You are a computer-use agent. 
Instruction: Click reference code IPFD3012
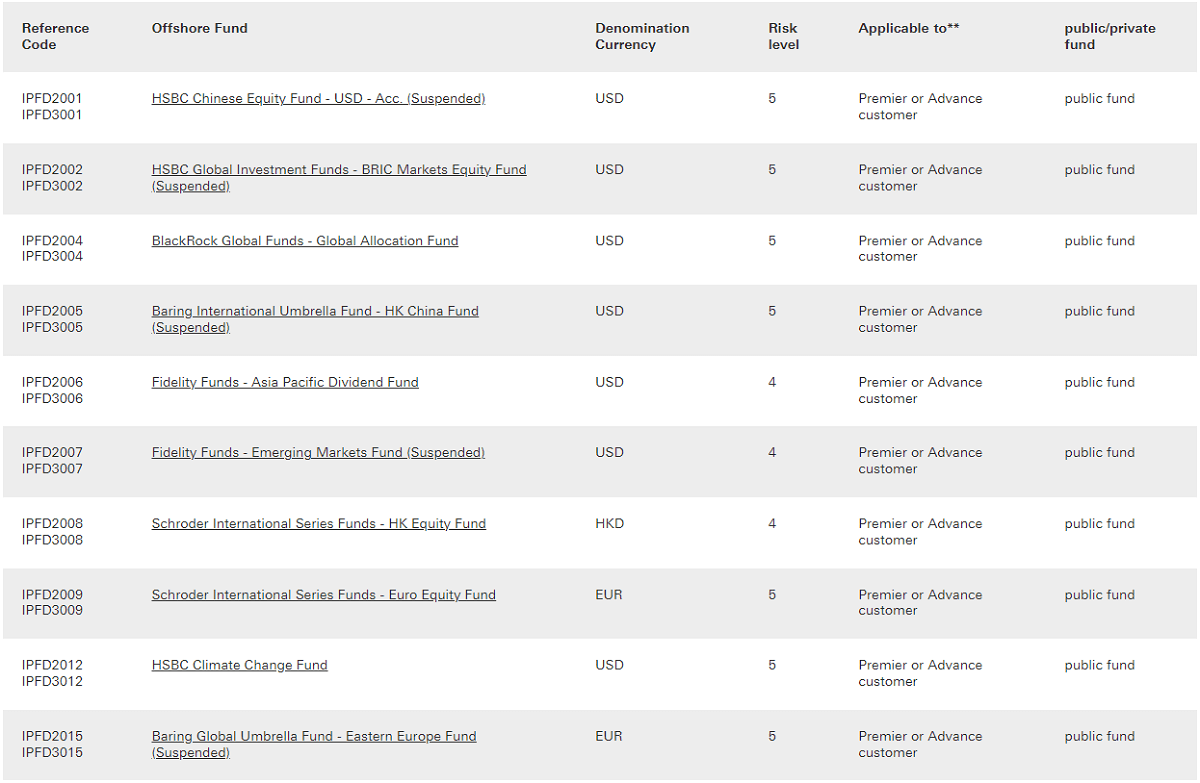[x=52, y=681]
